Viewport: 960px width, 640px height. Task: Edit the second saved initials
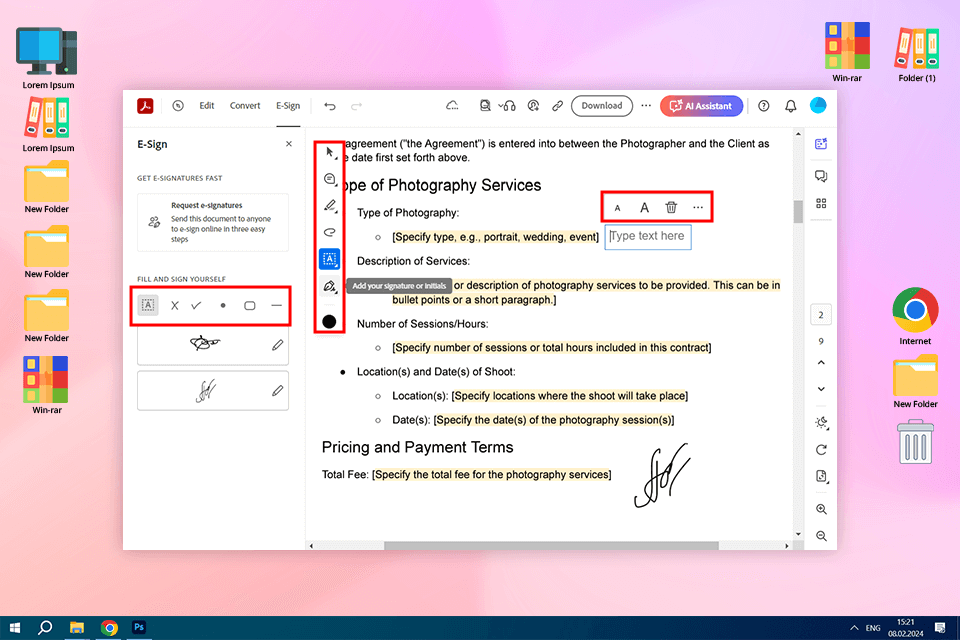coord(277,390)
